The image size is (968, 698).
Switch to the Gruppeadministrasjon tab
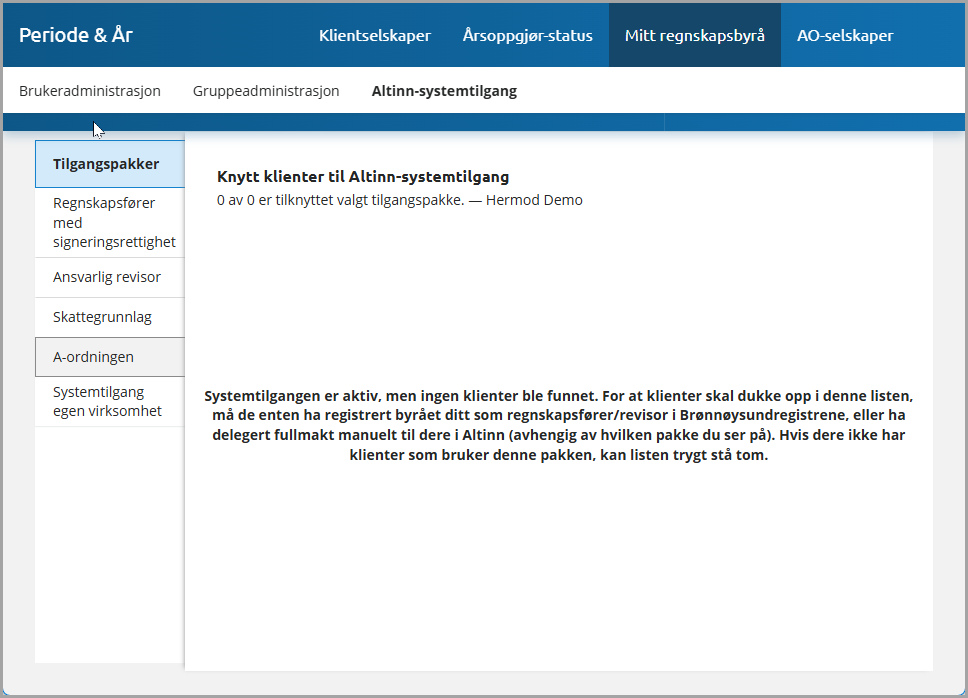tap(266, 91)
